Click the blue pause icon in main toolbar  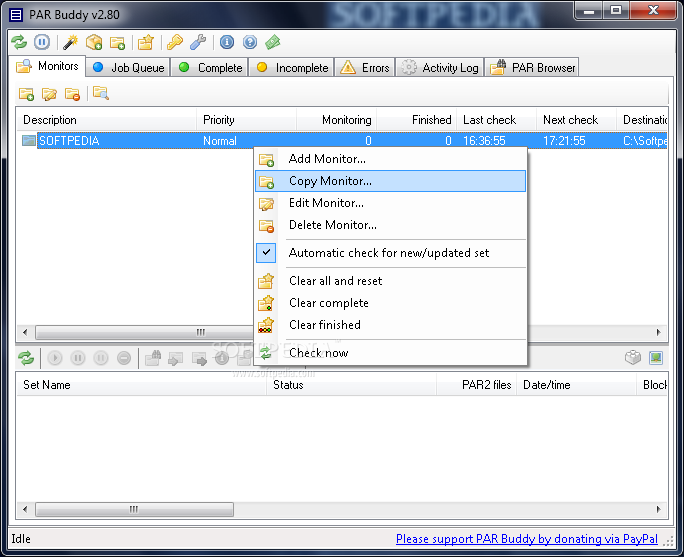coord(42,42)
